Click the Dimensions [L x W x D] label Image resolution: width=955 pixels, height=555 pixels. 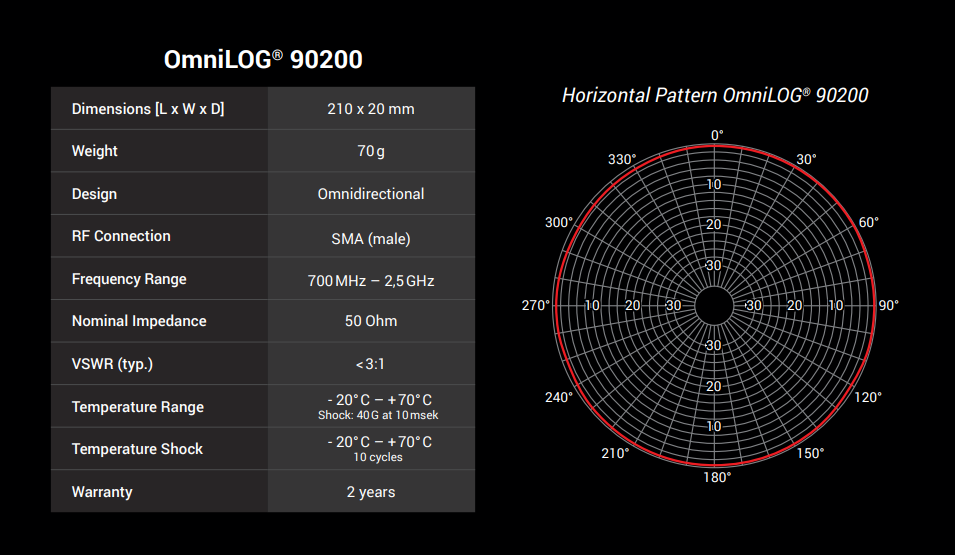tap(148, 109)
